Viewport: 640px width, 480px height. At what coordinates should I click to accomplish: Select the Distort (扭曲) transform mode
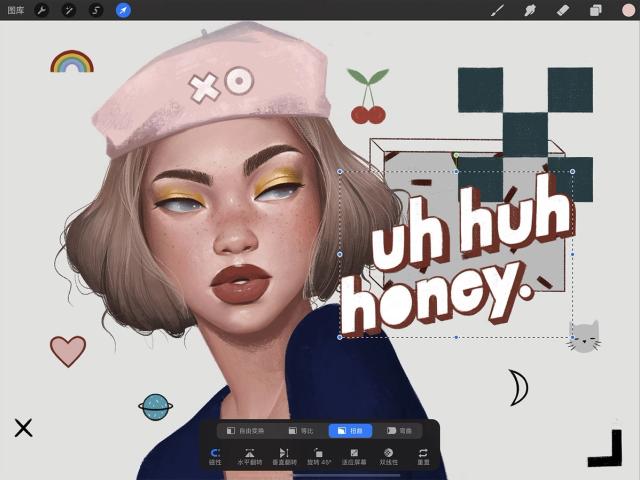tap(350, 431)
